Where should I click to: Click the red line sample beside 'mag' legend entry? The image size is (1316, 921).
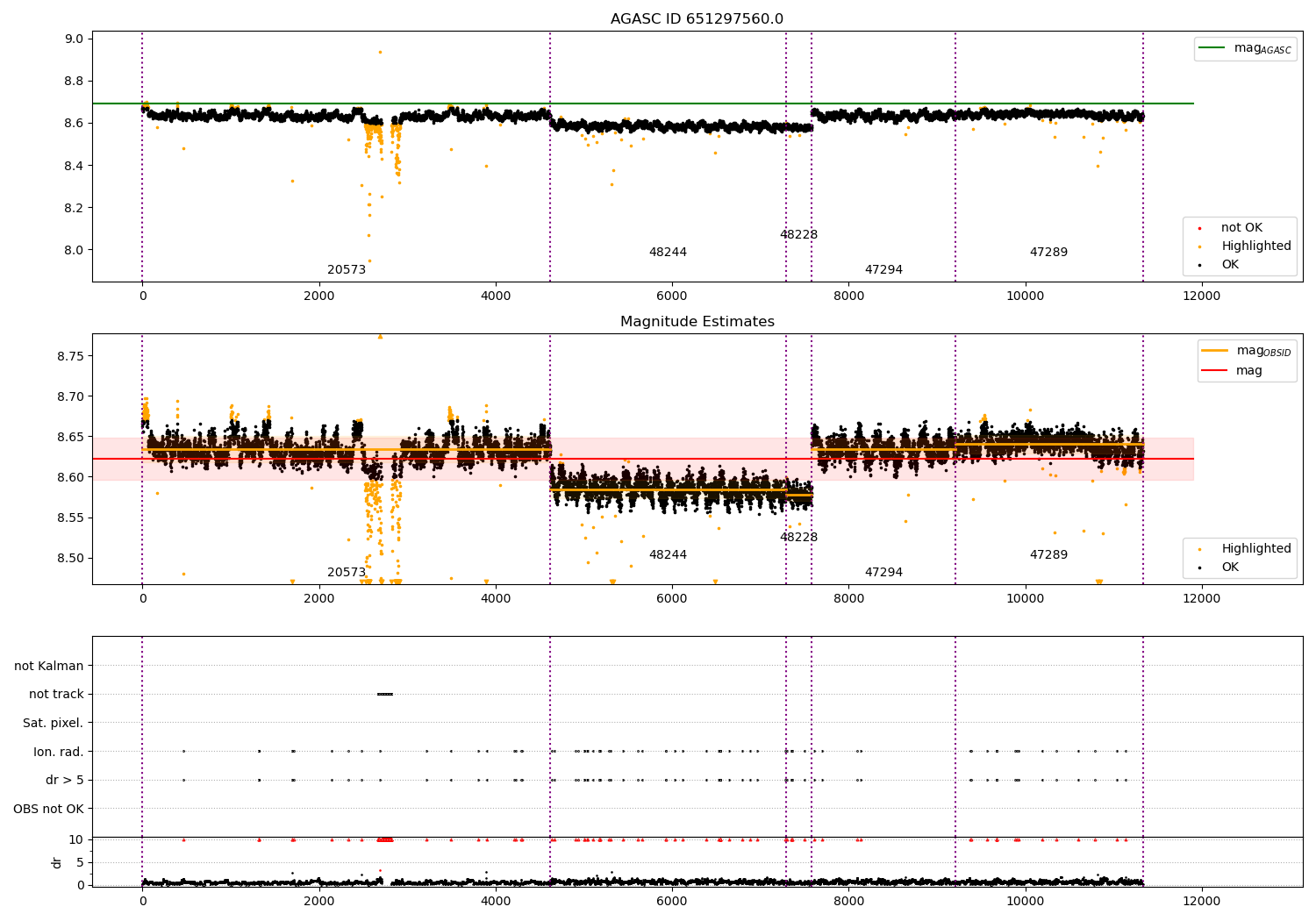1215,371
